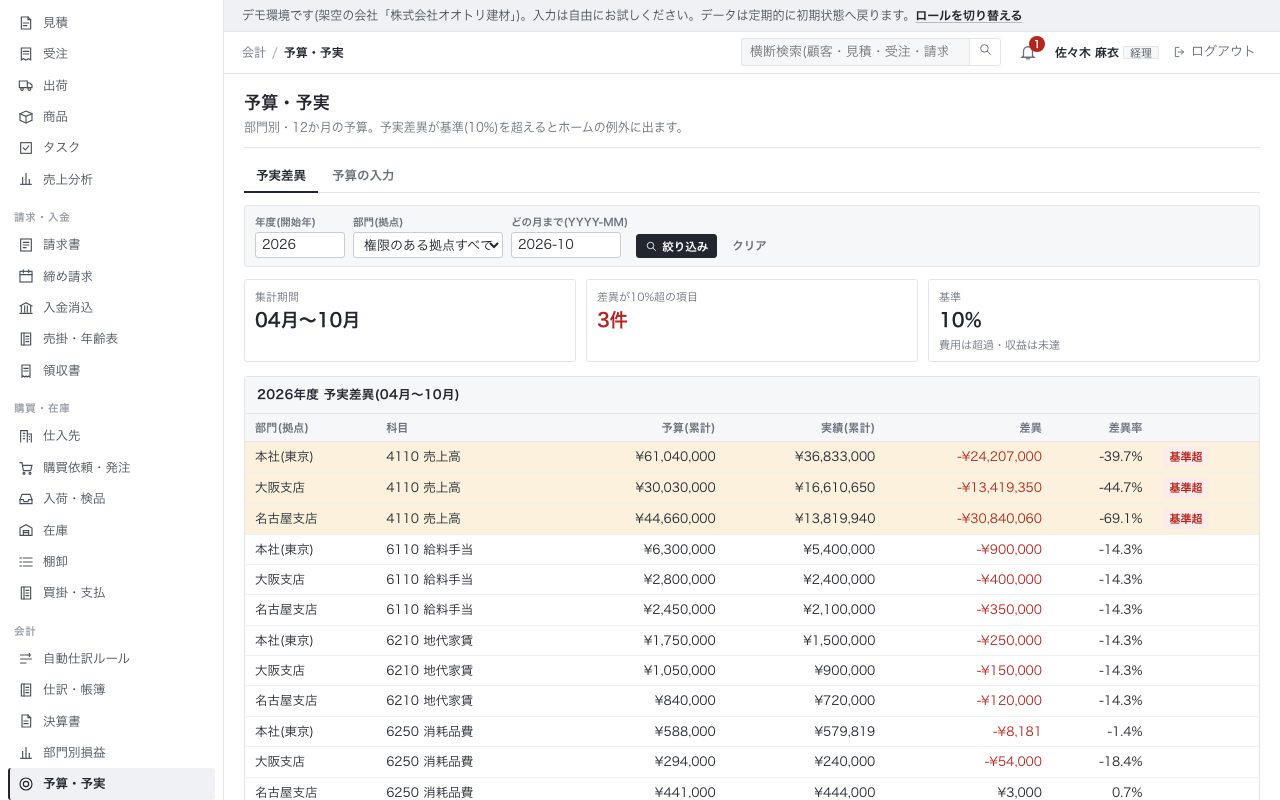Select 予算・予実 in the sidebar
This screenshot has height=800, width=1280.
click(111, 784)
